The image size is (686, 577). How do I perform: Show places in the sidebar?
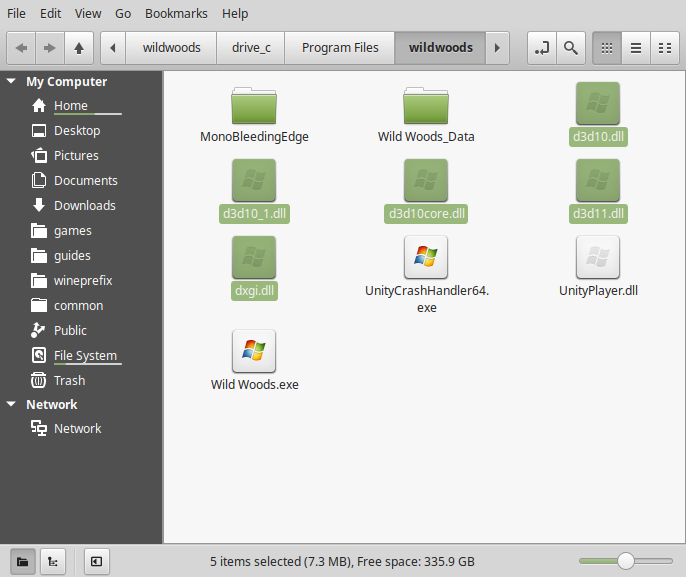pyautogui.click(x=22, y=561)
